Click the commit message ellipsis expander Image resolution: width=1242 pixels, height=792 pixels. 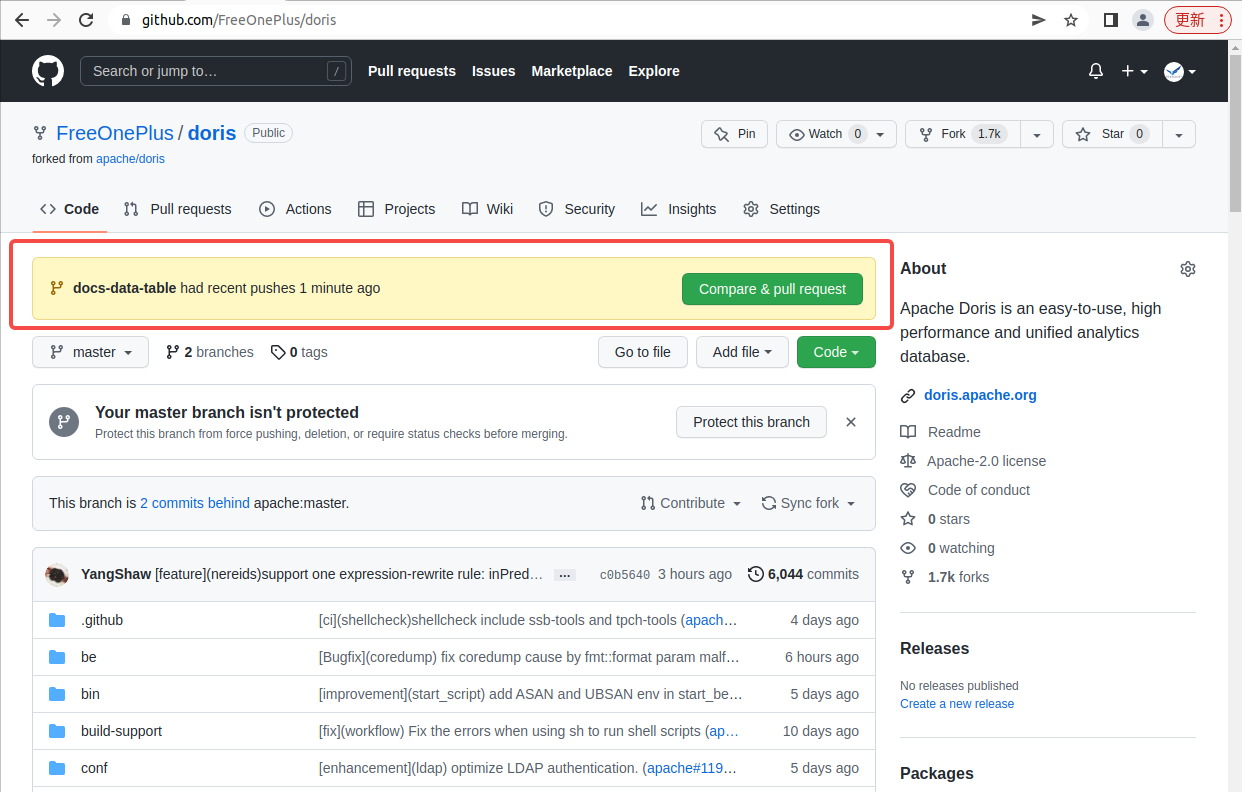(x=565, y=575)
